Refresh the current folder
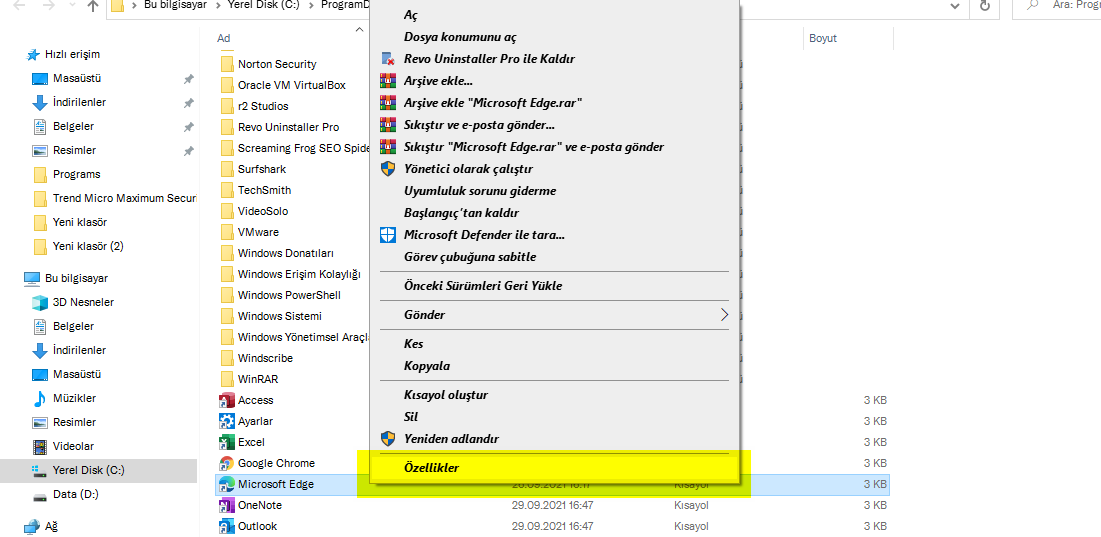 click(x=984, y=6)
